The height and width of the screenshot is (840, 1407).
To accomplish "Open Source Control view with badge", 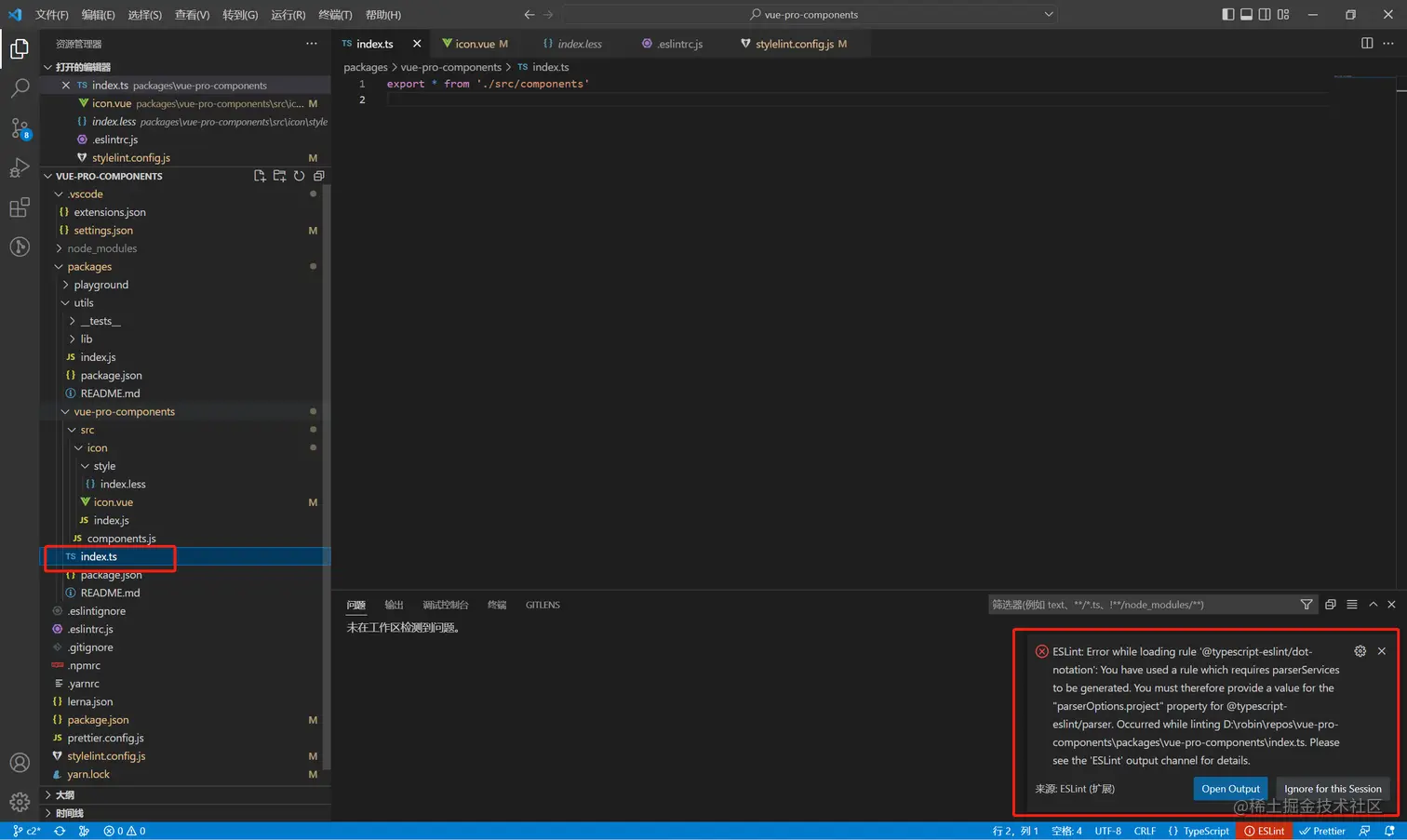I will click(20, 128).
